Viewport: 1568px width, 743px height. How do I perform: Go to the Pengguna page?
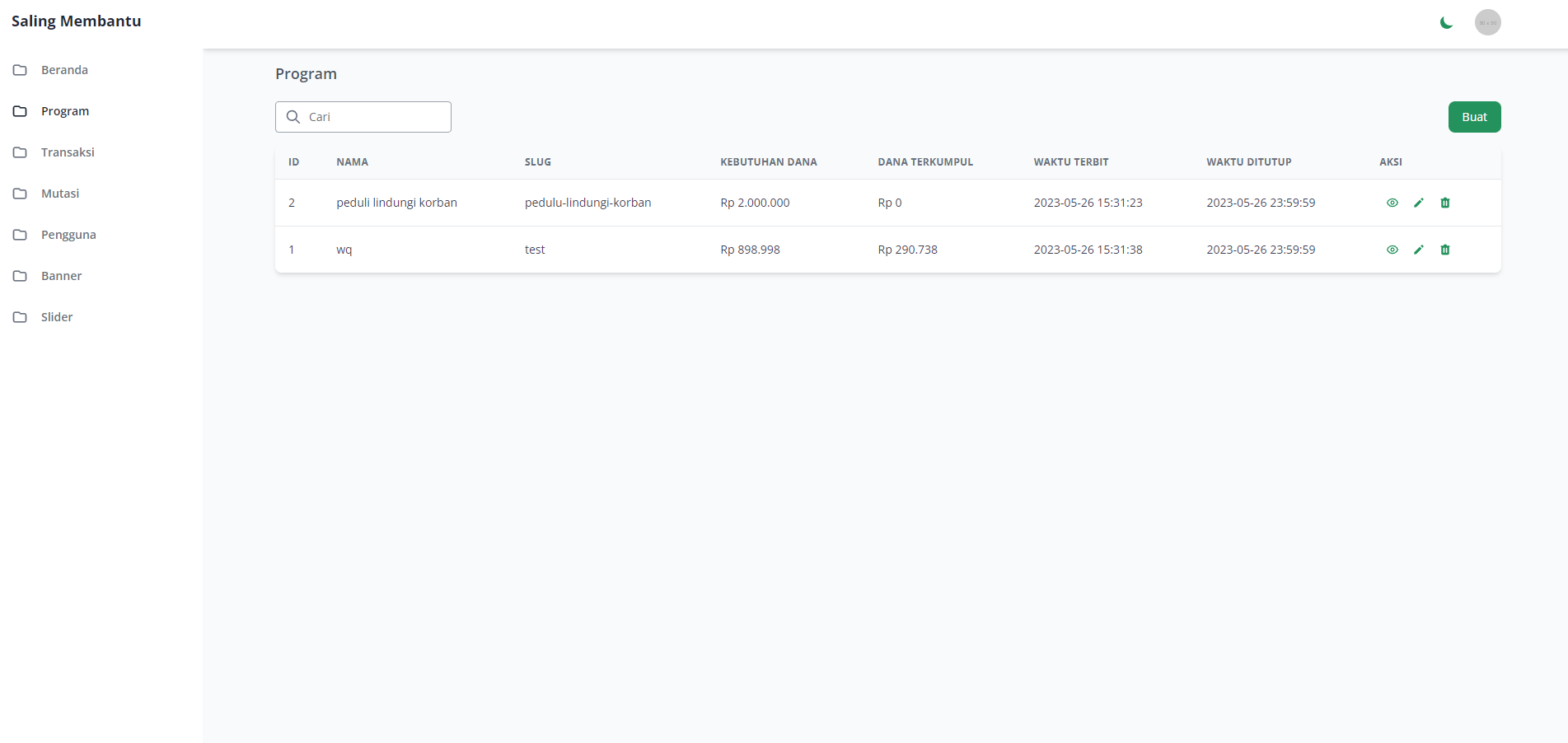tap(68, 235)
